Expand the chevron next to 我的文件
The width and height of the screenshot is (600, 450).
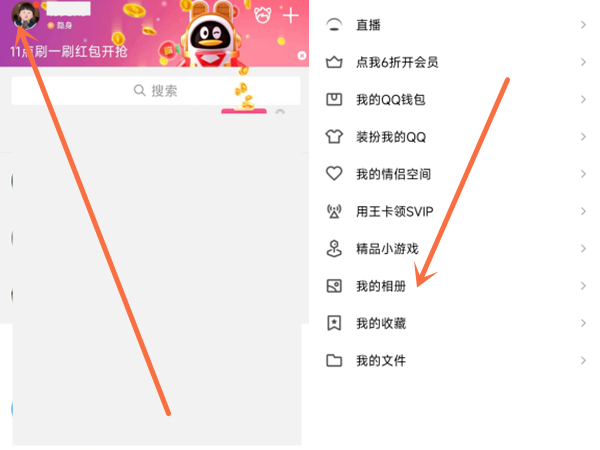[x=583, y=360]
